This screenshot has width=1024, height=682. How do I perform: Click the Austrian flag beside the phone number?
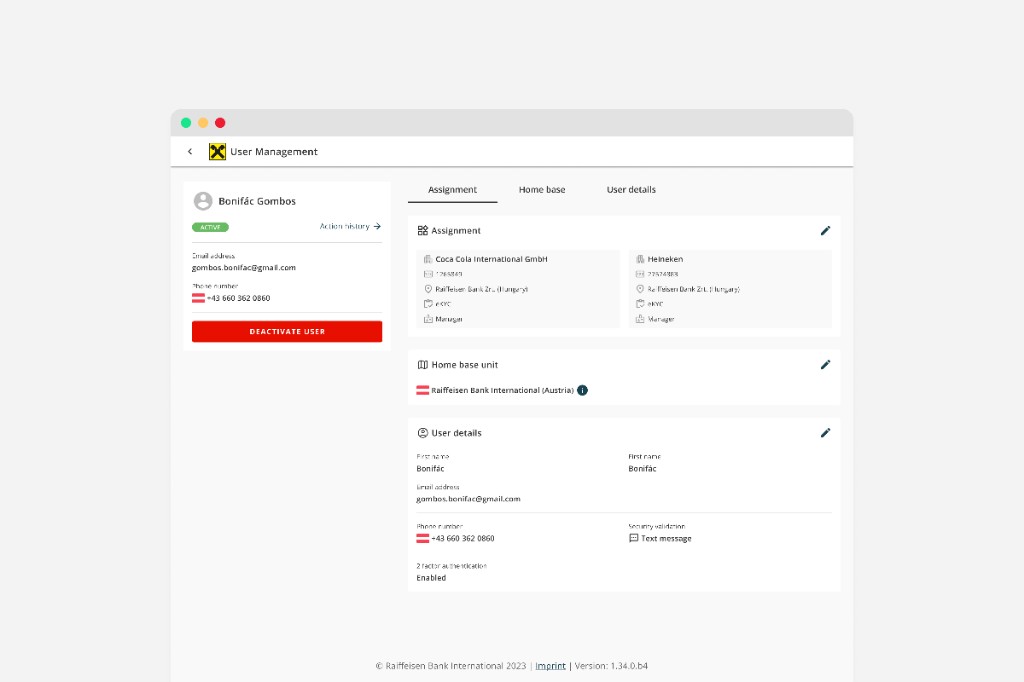click(x=197, y=297)
